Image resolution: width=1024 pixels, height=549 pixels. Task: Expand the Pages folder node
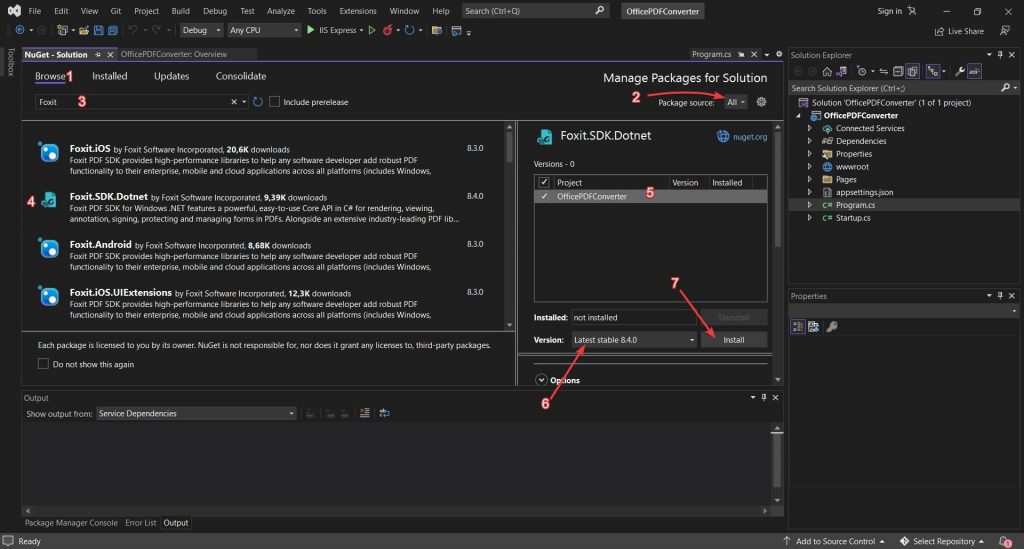click(810, 180)
